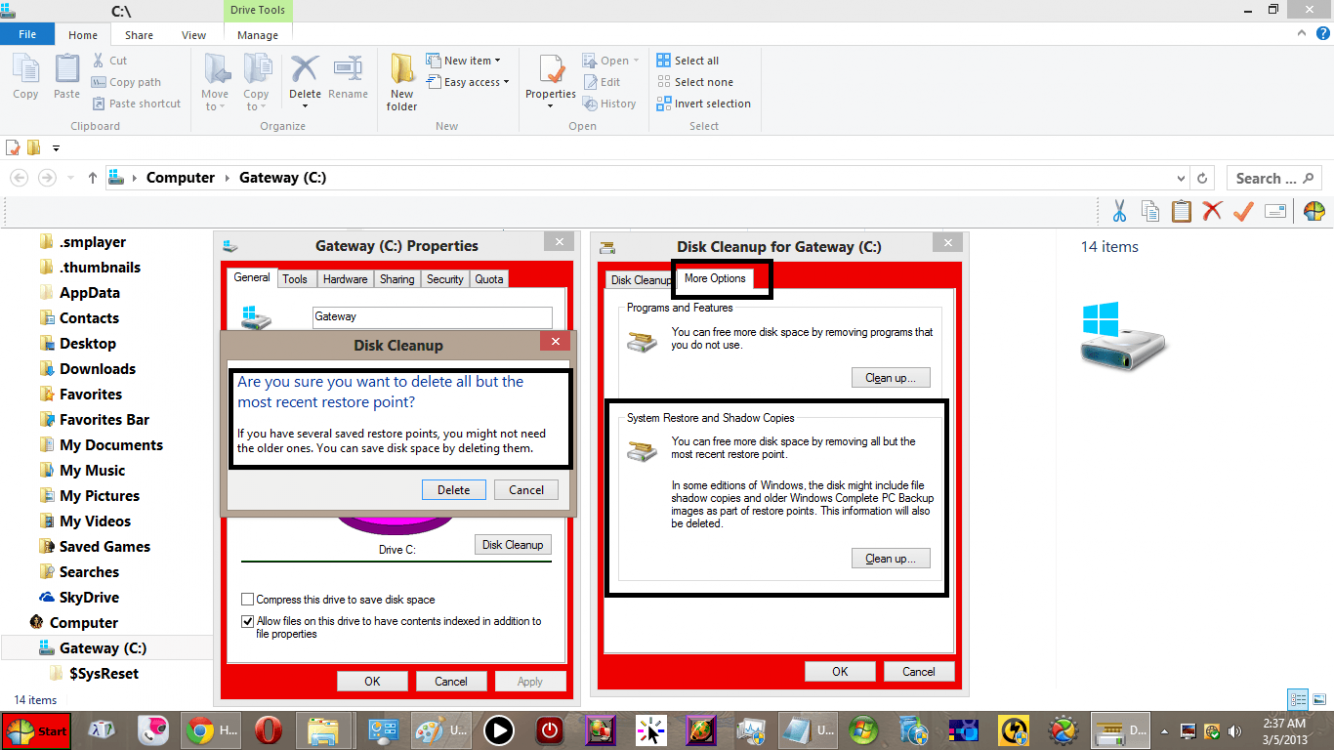Select Downloads in the navigation pane
The width and height of the screenshot is (1334, 750).
pos(97,369)
